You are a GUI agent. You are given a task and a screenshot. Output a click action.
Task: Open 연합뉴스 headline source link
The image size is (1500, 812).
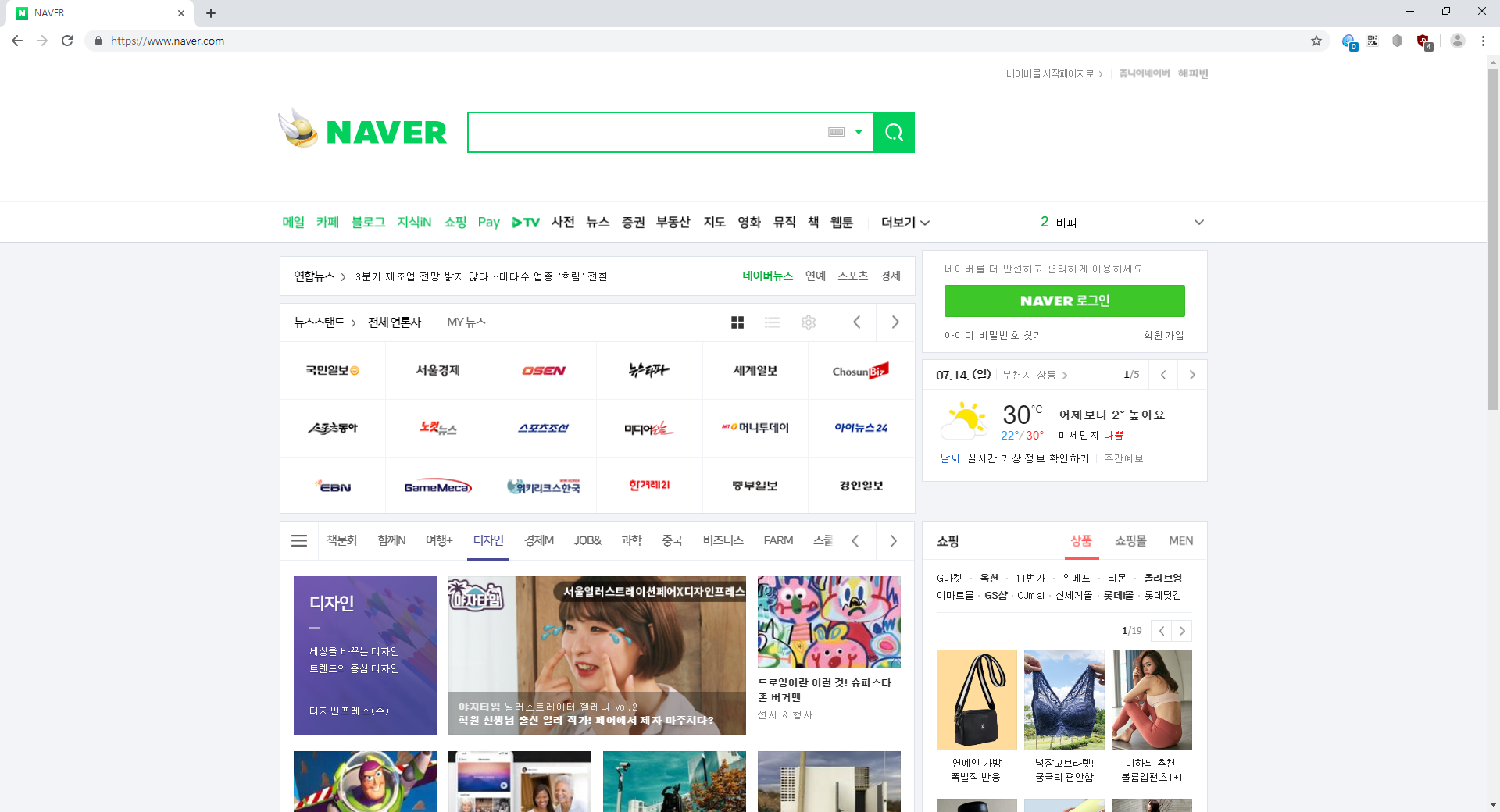[320, 276]
